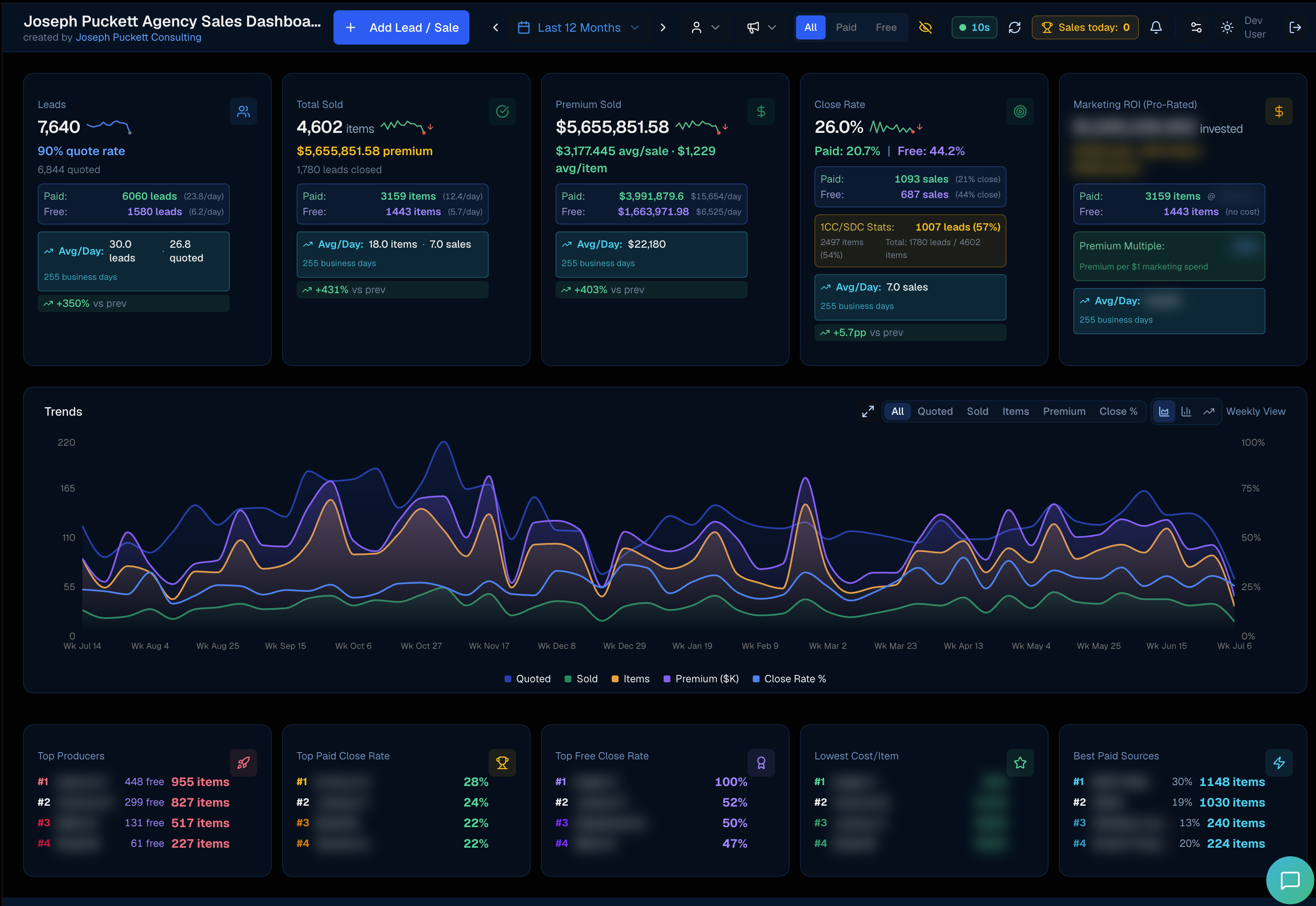Viewport: 1316px width, 906px height.
Task: Switch to area chart view
Action: pos(1164,411)
